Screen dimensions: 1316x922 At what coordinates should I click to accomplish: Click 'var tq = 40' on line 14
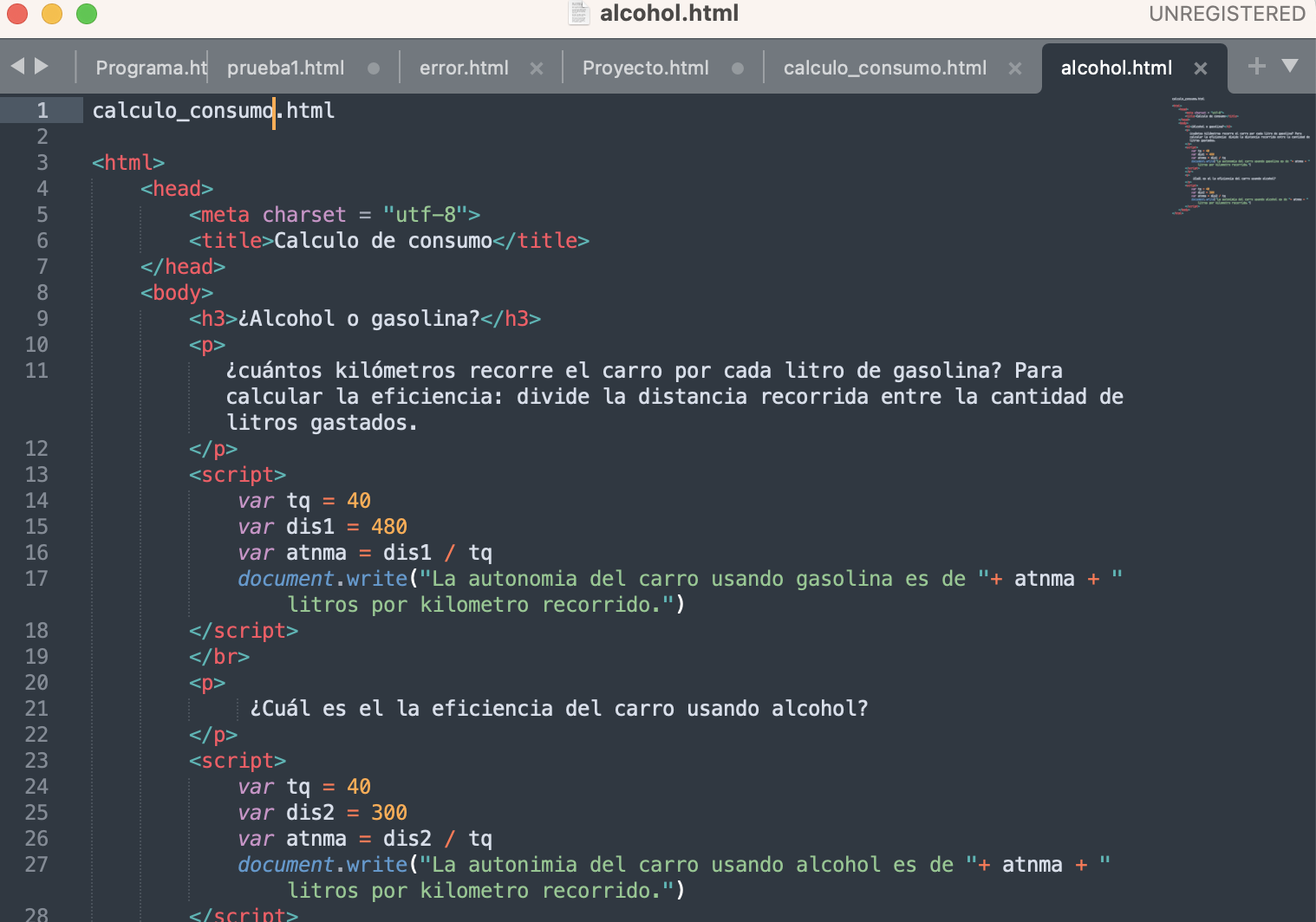[304, 500]
